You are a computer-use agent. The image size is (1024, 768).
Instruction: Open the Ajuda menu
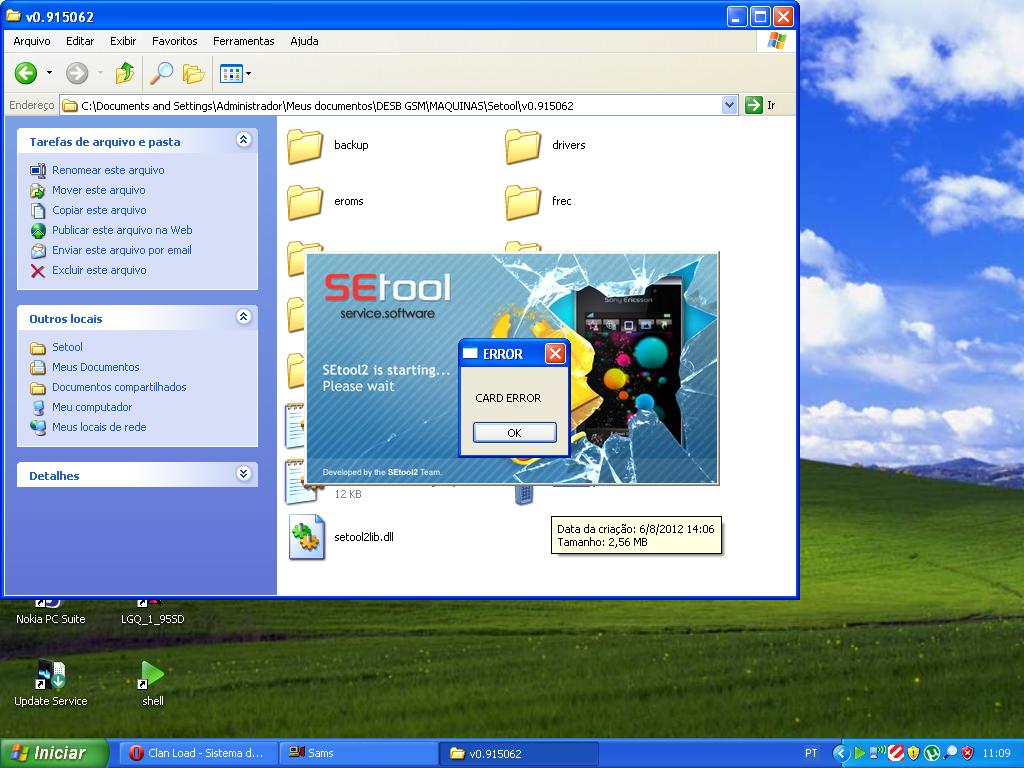pos(304,41)
